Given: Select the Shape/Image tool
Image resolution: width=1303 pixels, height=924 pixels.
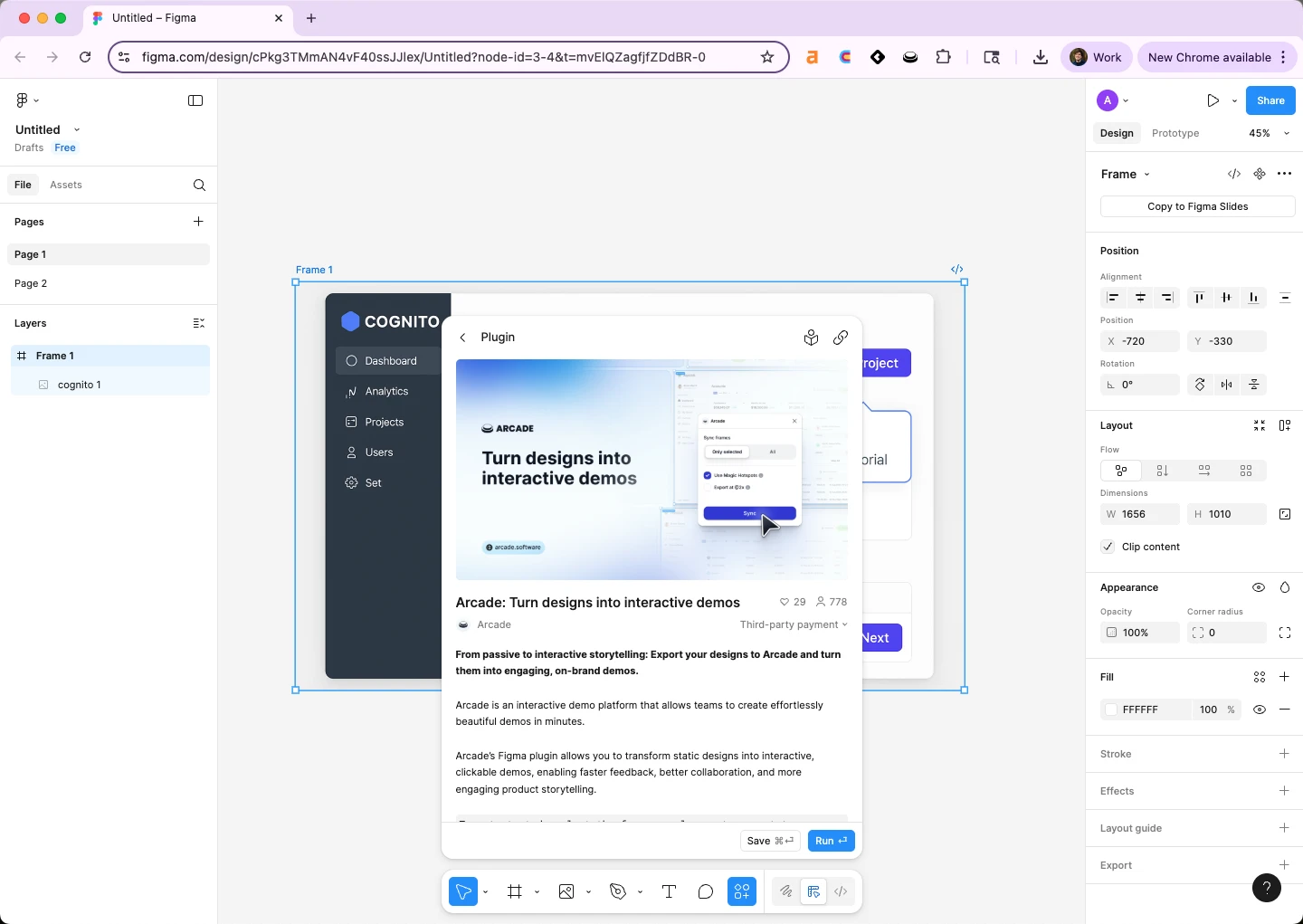Looking at the screenshot, I should pos(566,892).
